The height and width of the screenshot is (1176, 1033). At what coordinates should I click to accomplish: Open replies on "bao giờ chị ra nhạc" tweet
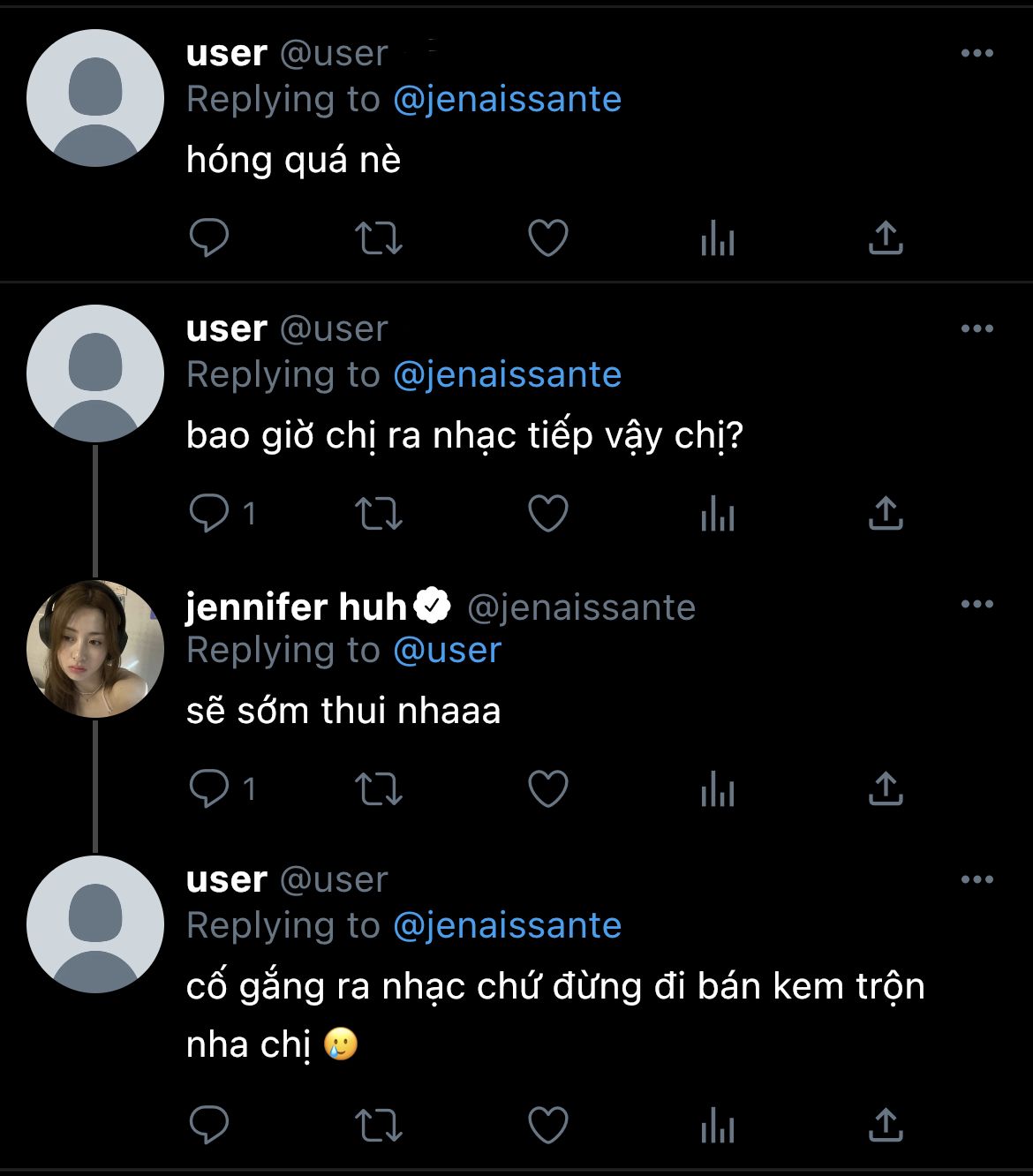tap(209, 513)
